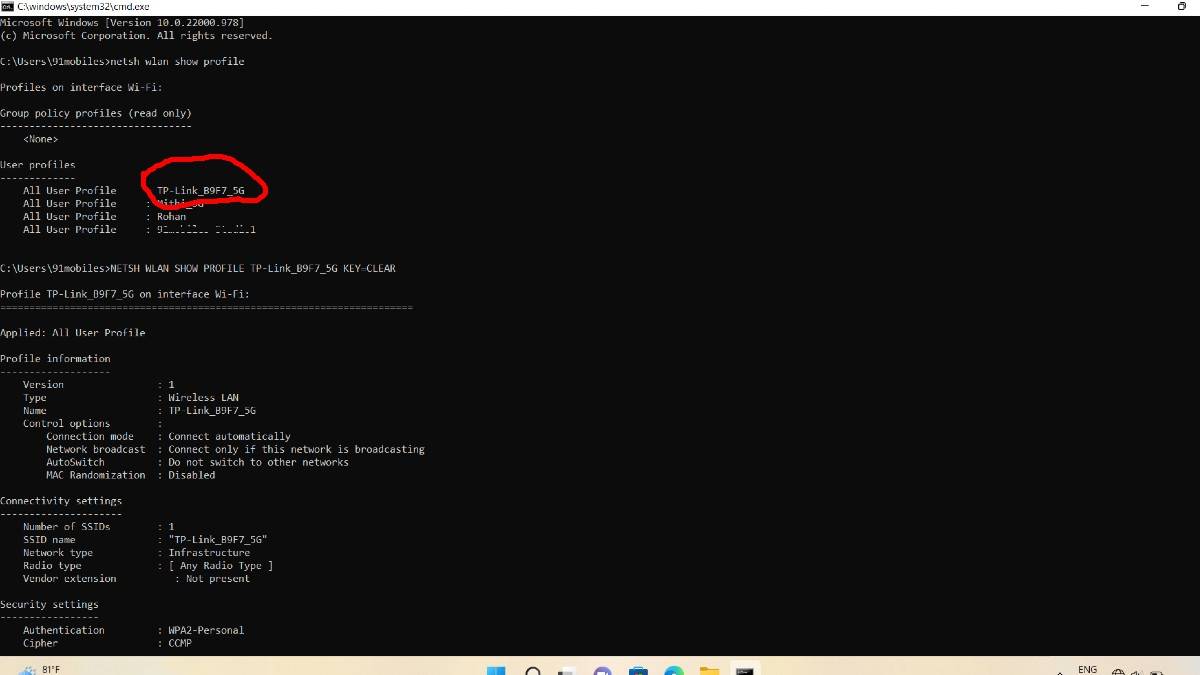Click the 'Security settings' heading
1200x675 pixels.
(x=49, y=605)
